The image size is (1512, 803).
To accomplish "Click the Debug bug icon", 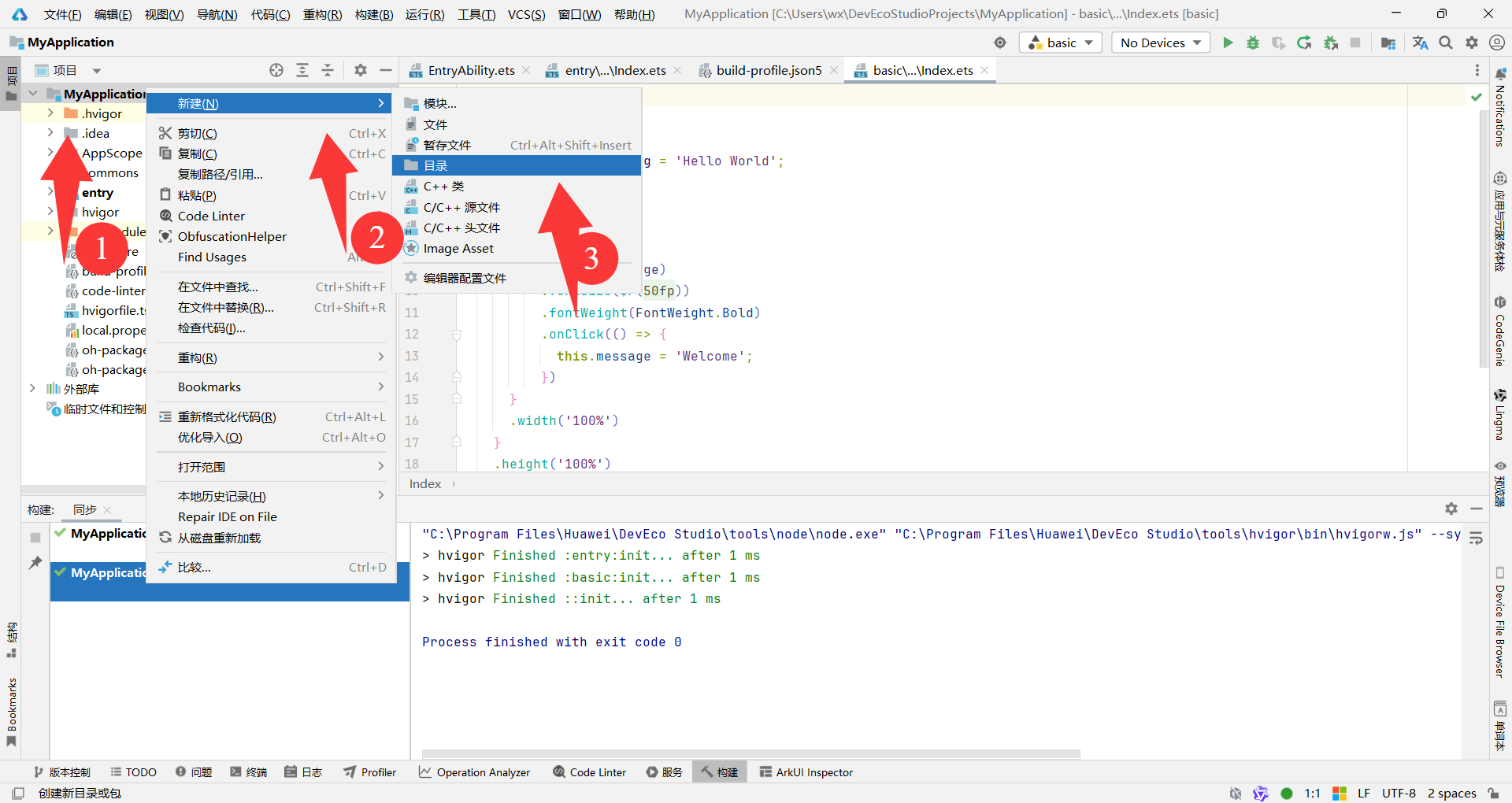I will [x=1252, y=43].
